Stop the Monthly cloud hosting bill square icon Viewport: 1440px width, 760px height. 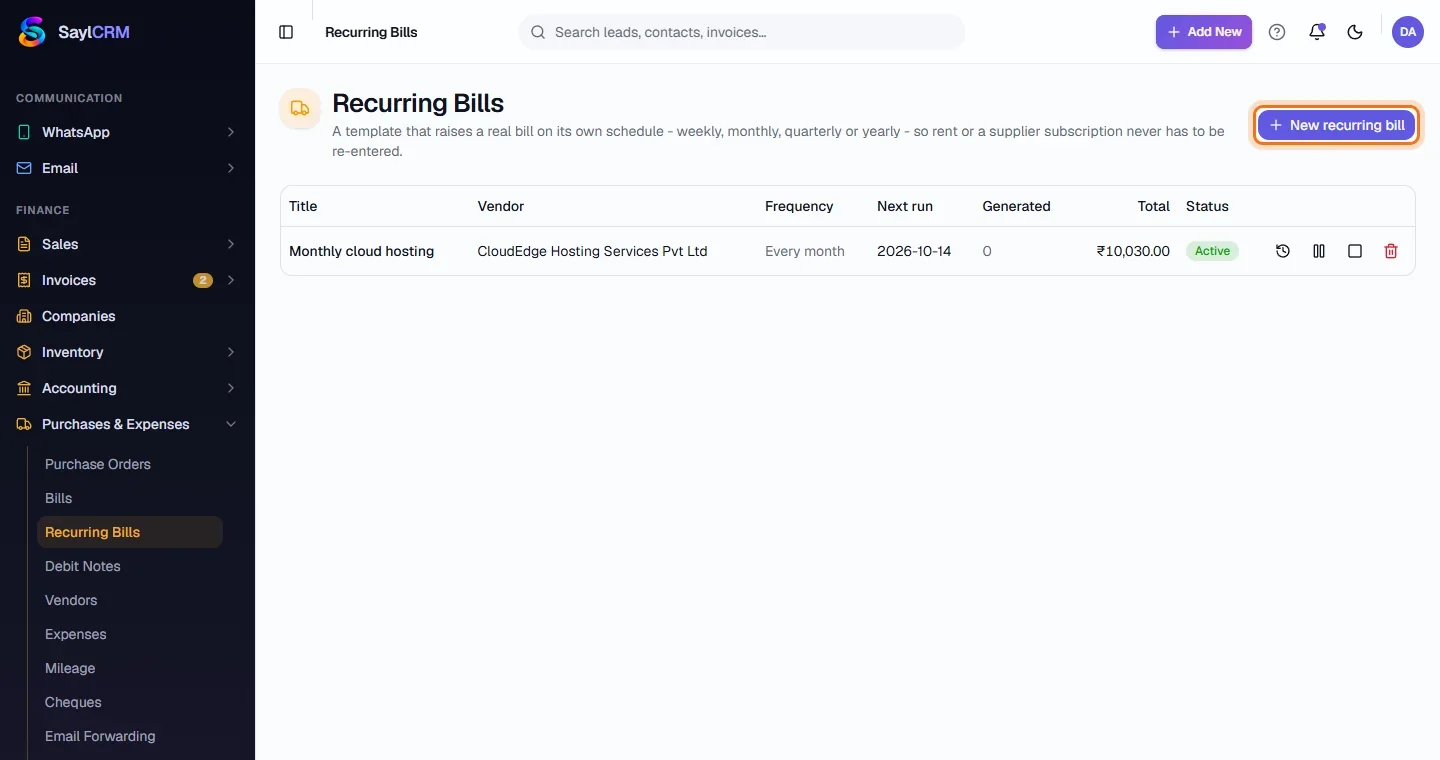(1355, 251)
